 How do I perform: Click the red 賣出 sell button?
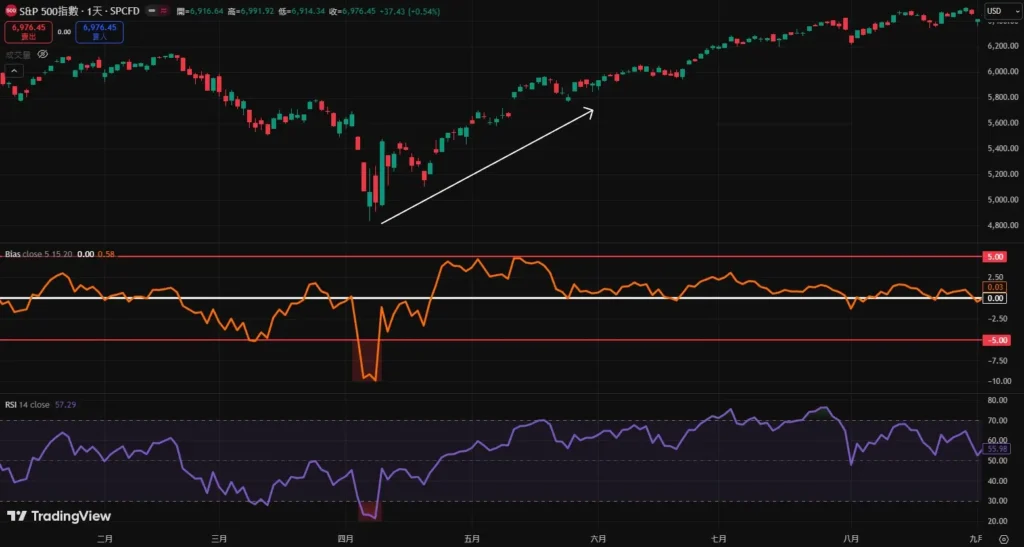pos(26,32)
